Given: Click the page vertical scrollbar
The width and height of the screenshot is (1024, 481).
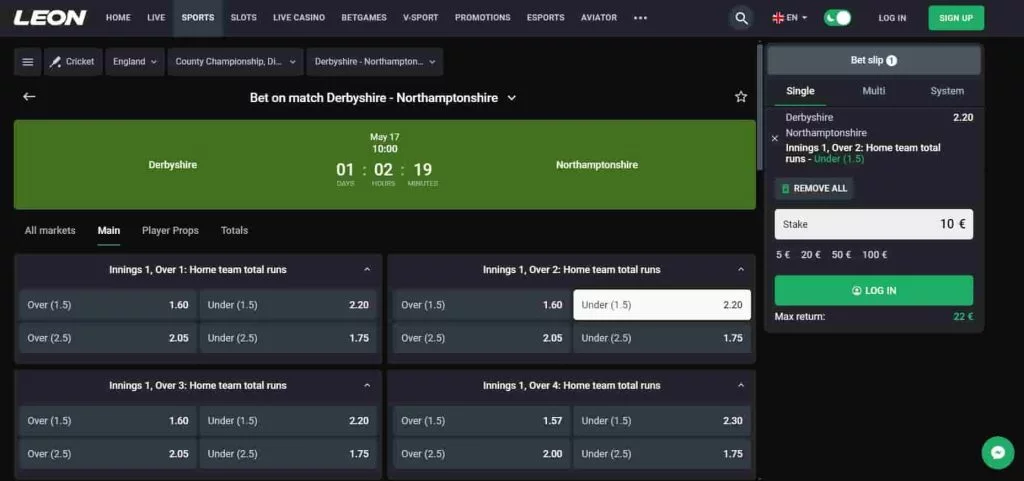Looking at the screenshot, I should 760,108.
